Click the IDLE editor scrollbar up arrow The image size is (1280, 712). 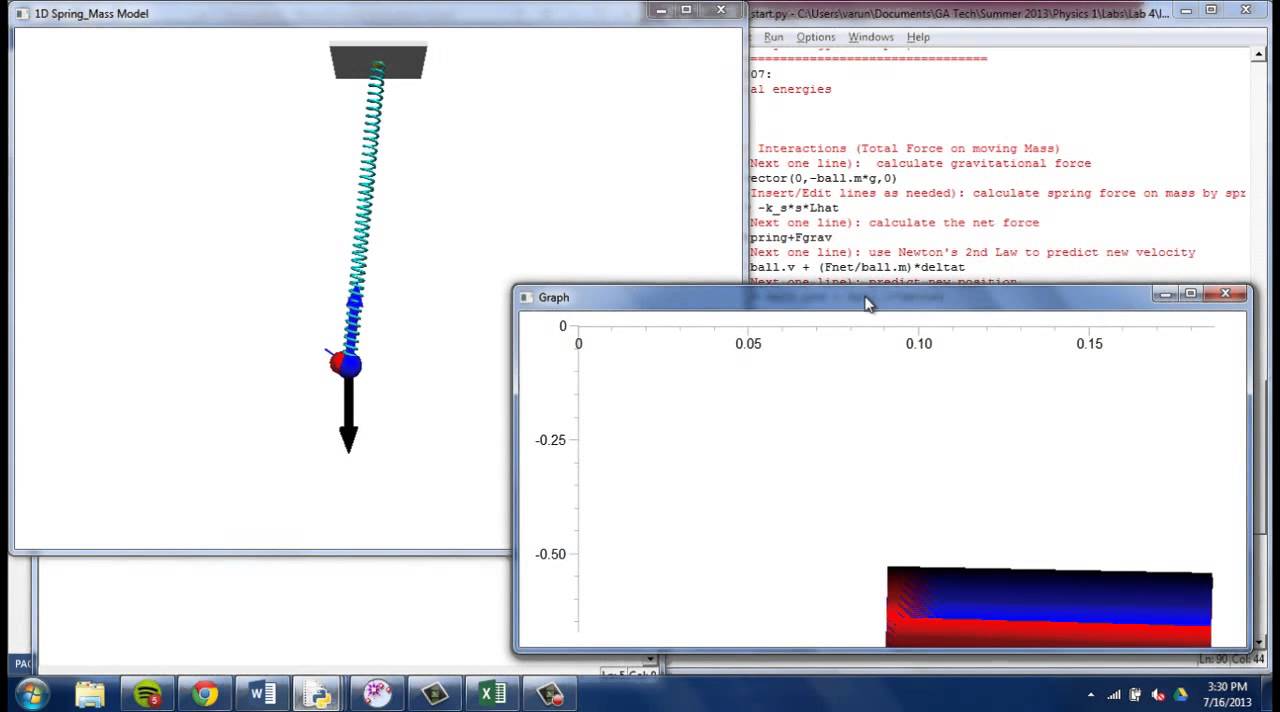1259,55
